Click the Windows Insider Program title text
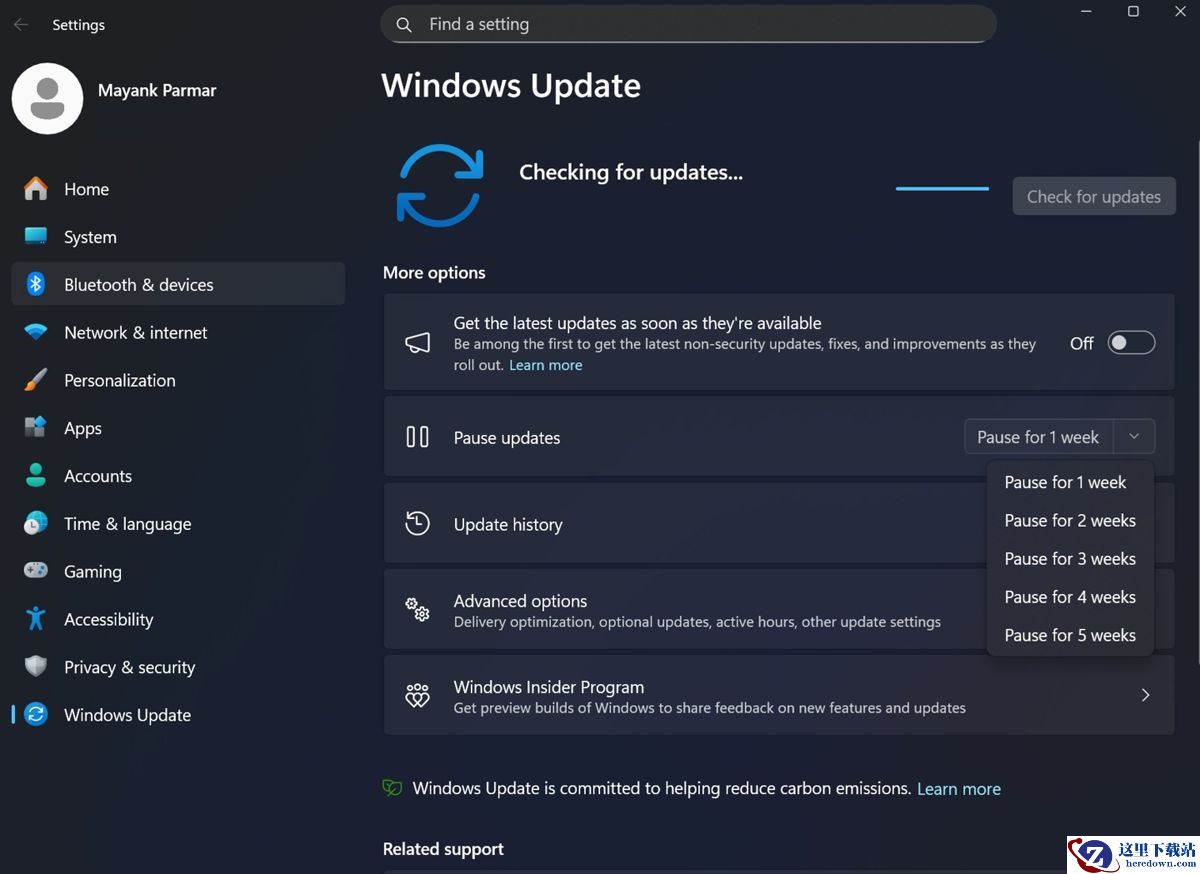The width and height of the screenshot is (1200, 874). click(549, 687)
